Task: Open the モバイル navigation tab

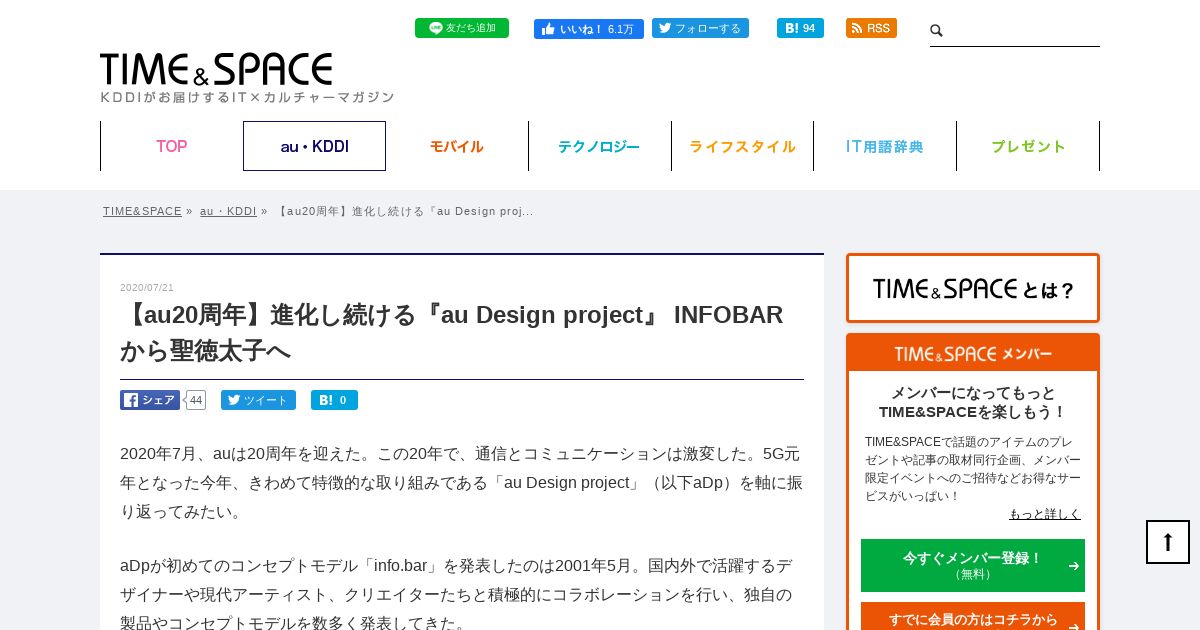Action: 457,146
